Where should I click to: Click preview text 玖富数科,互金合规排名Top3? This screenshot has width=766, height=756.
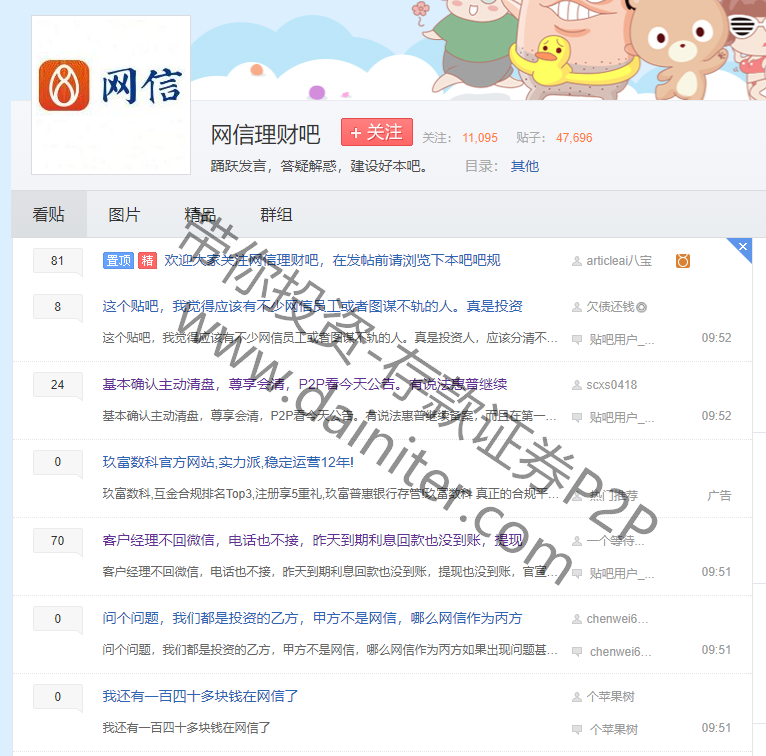(x=330, y=494)
